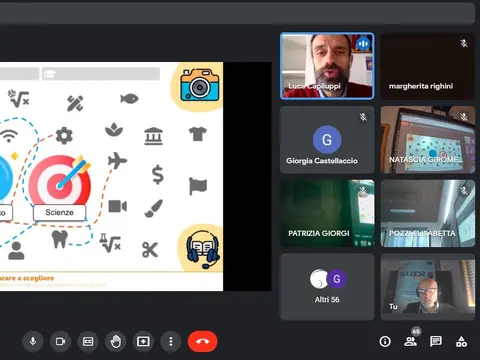480x360 pixels.
Task: Select Luca Capiluppi video tile
Action: pyautogui.click(x=327, y=66)
